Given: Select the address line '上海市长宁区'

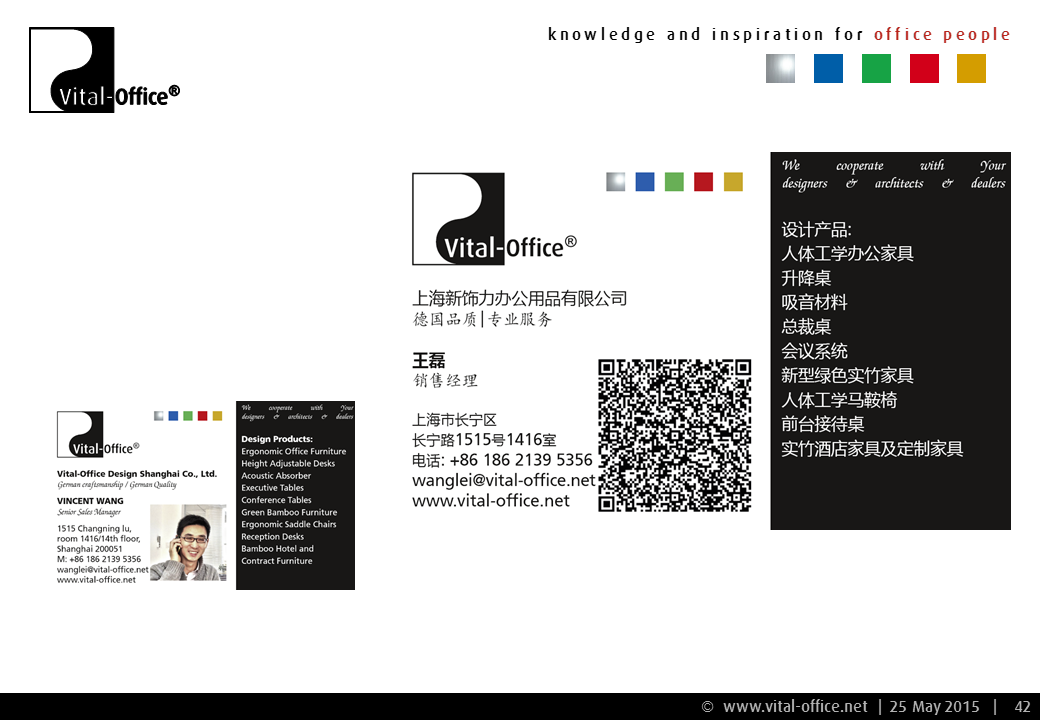Looking at the screenshot, I should tap(454, 420).
